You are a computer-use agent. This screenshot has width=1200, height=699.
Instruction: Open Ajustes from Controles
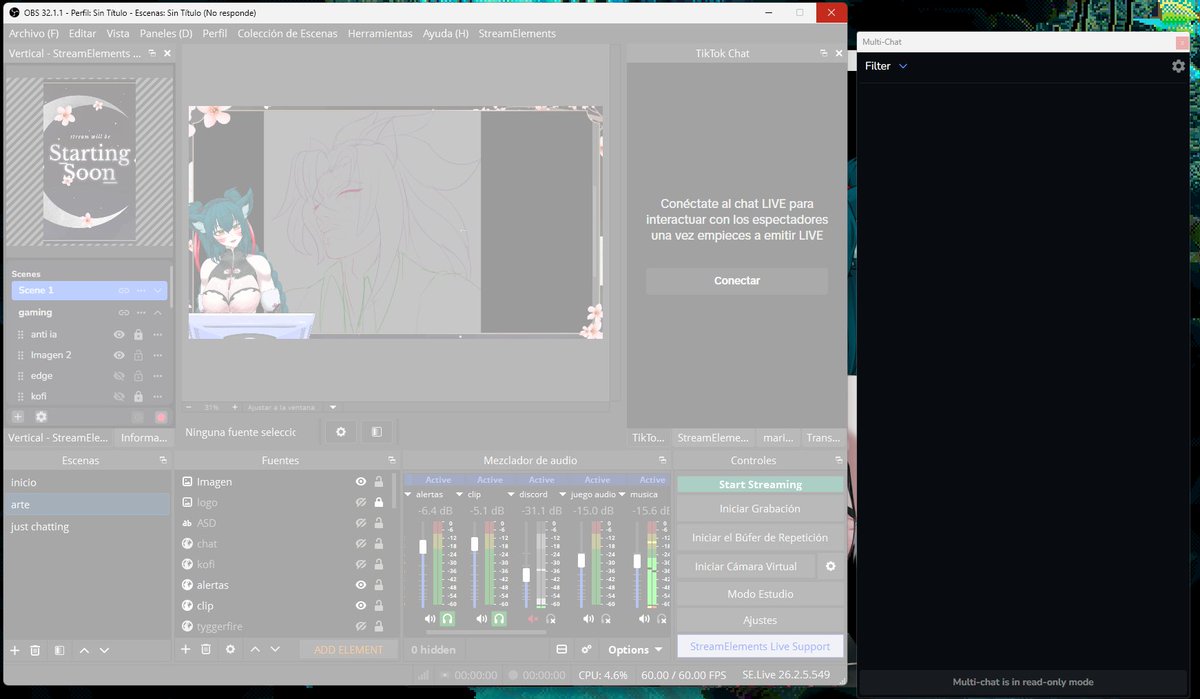760,621
